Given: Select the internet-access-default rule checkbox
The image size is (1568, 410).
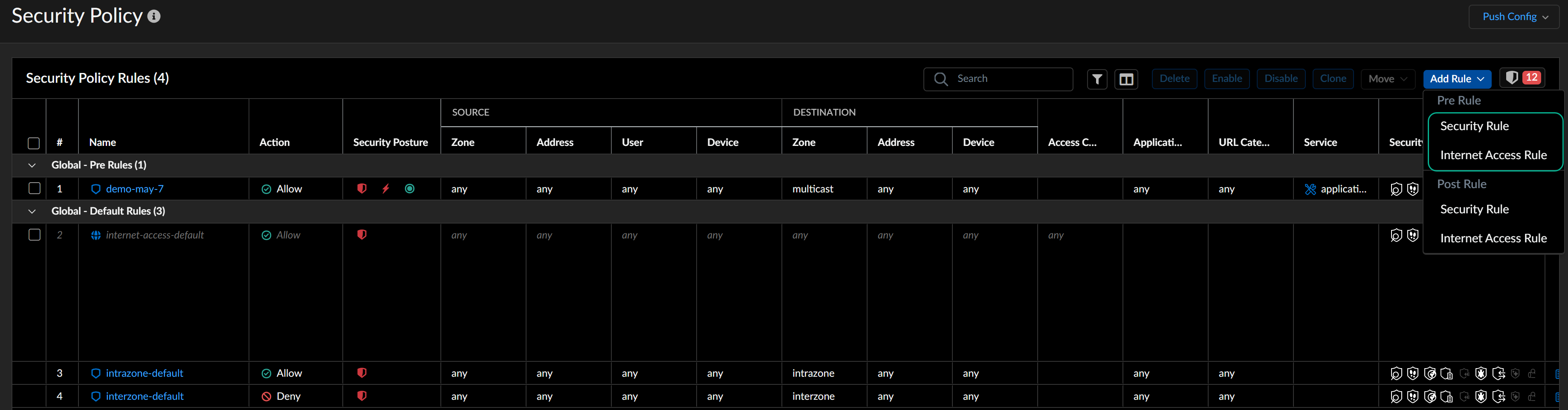Looking at the screenshot, I should (x=35, y=235).
